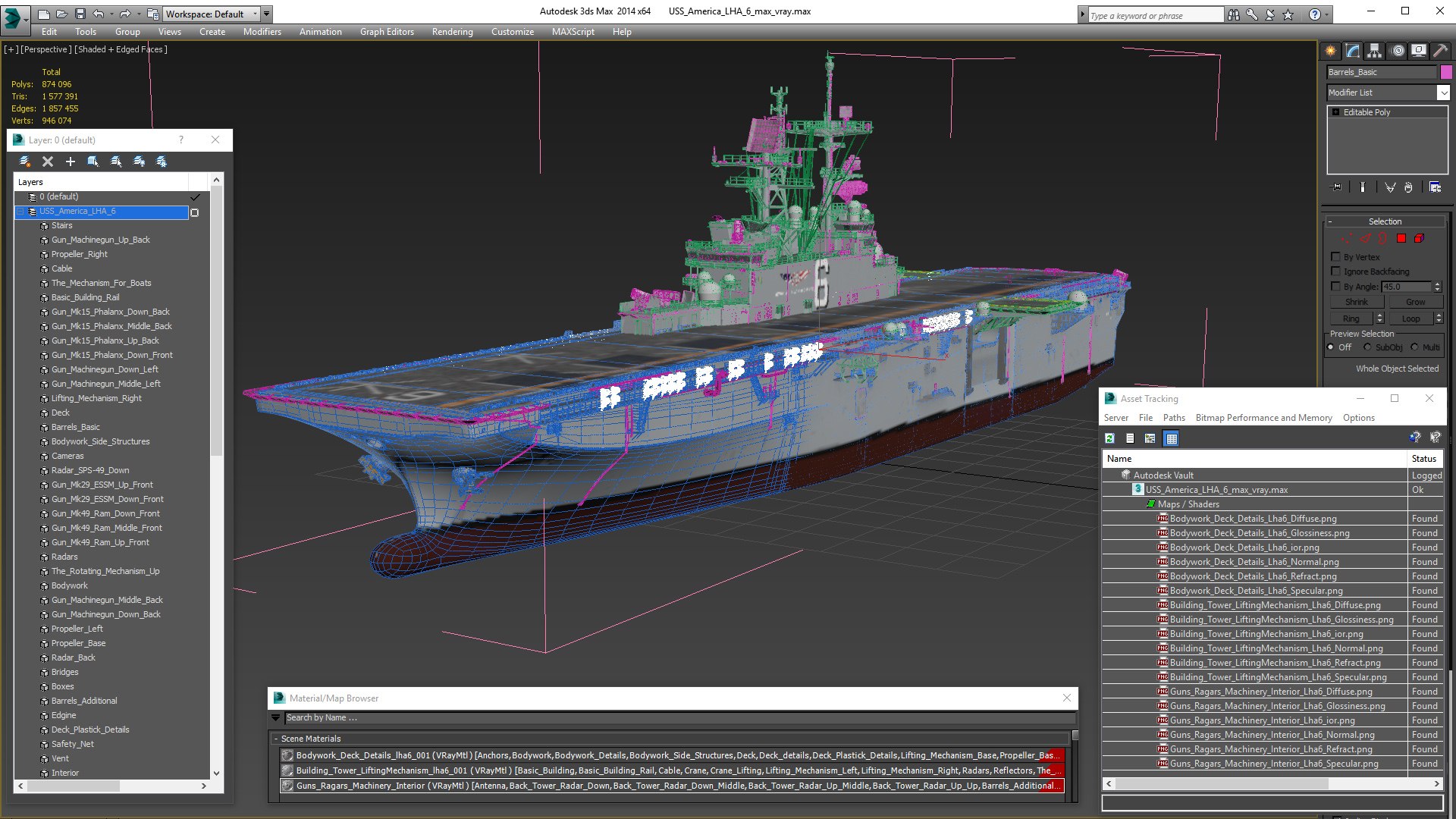Click Pin Stack icon below modifier stack

(x=1336, y=187)
